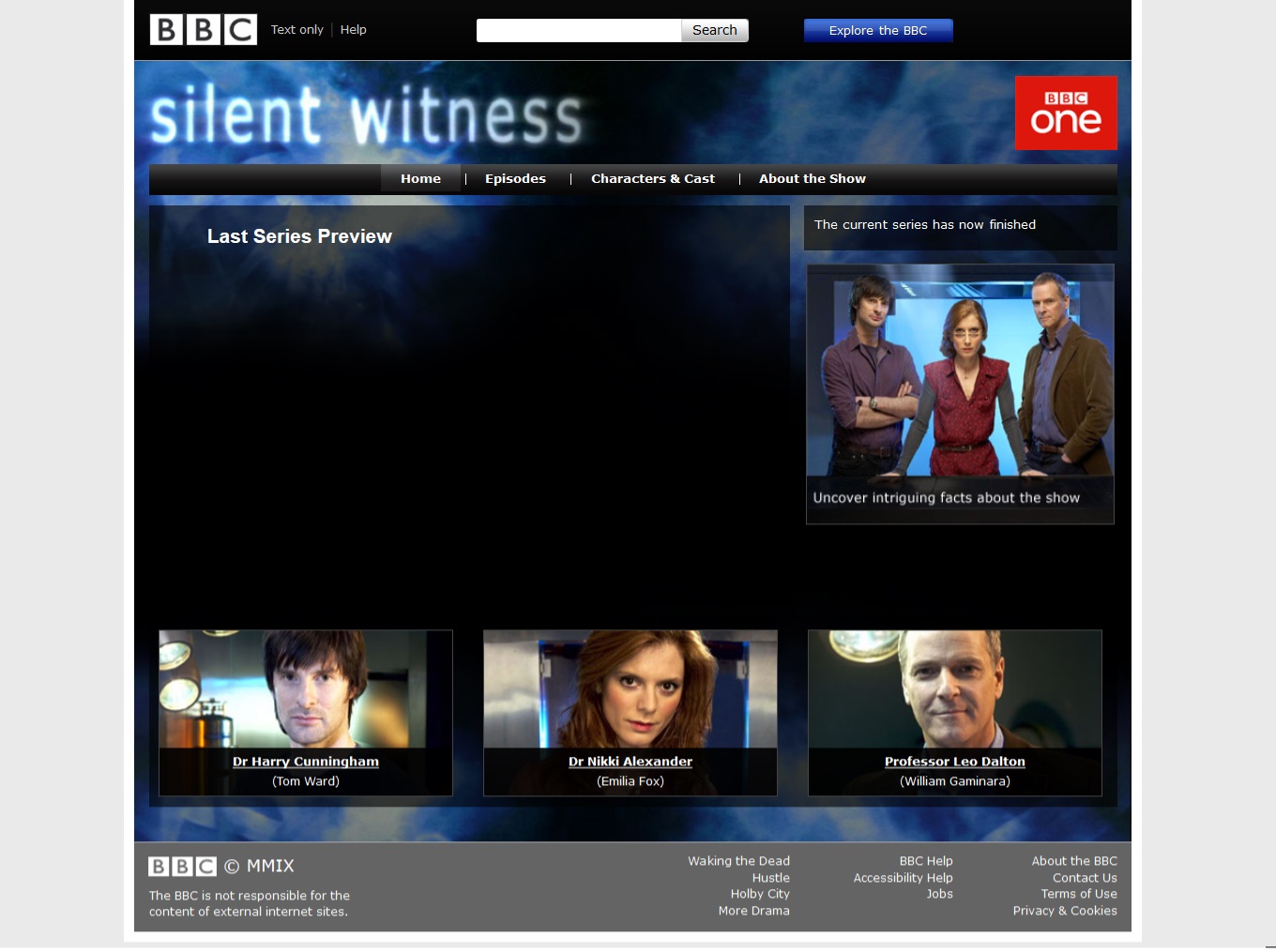Click the '(Emilia Fox)' actor name text
Screen dimensions: 1276x952
pyautogui.click(x=630, y=781)
